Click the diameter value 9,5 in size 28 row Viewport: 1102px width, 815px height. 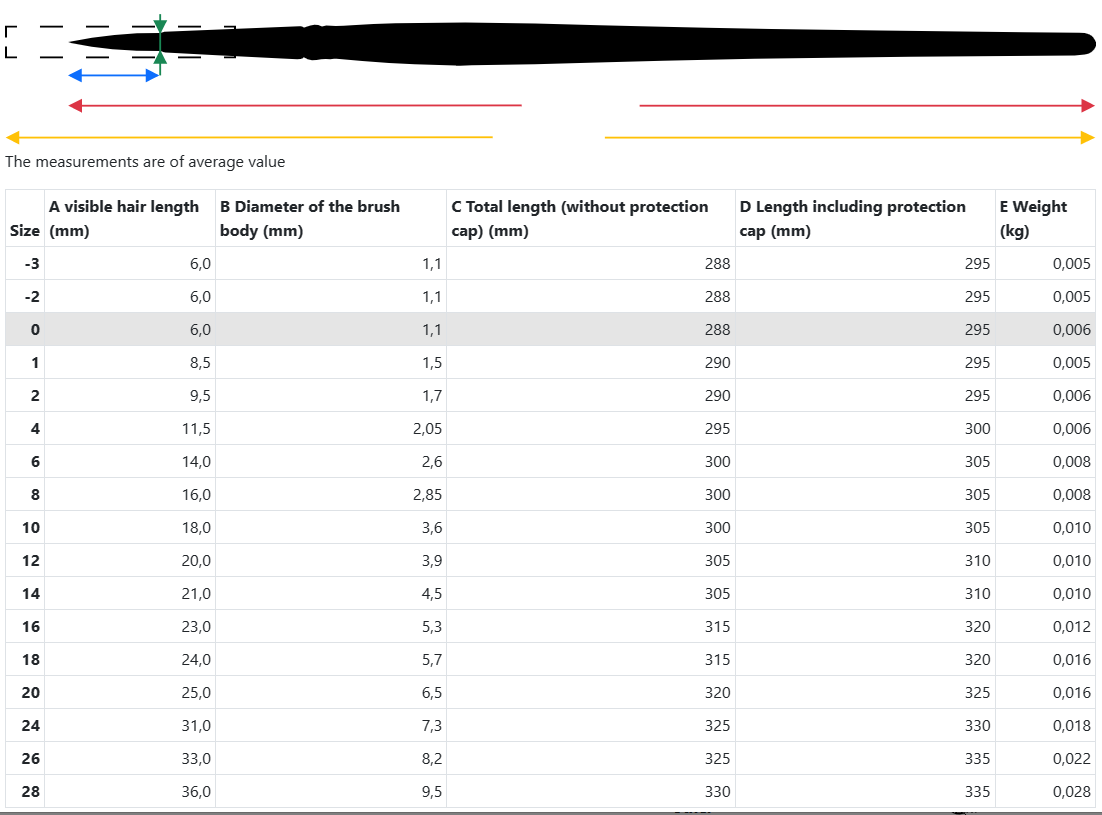432,792
